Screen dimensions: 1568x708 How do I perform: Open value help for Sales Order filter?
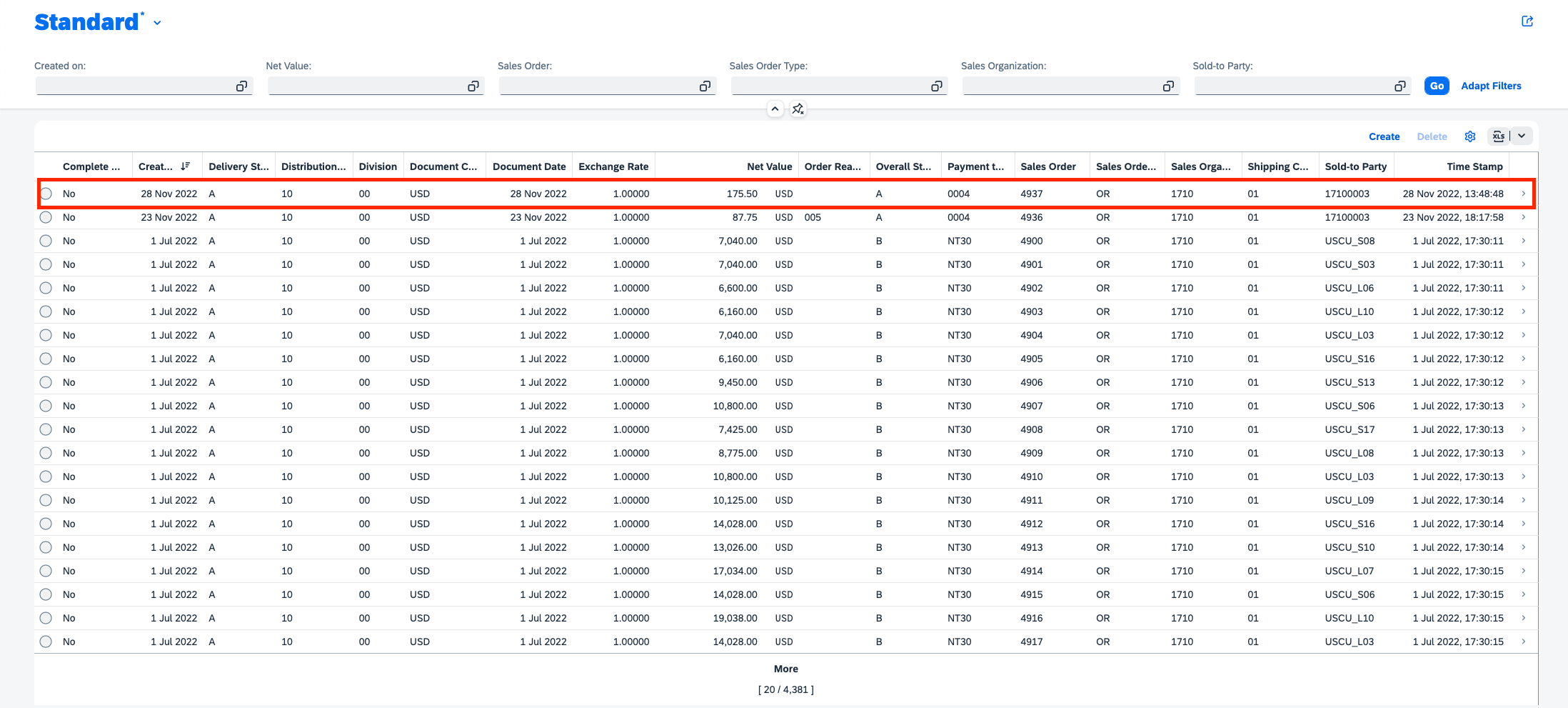coord(705,86)
